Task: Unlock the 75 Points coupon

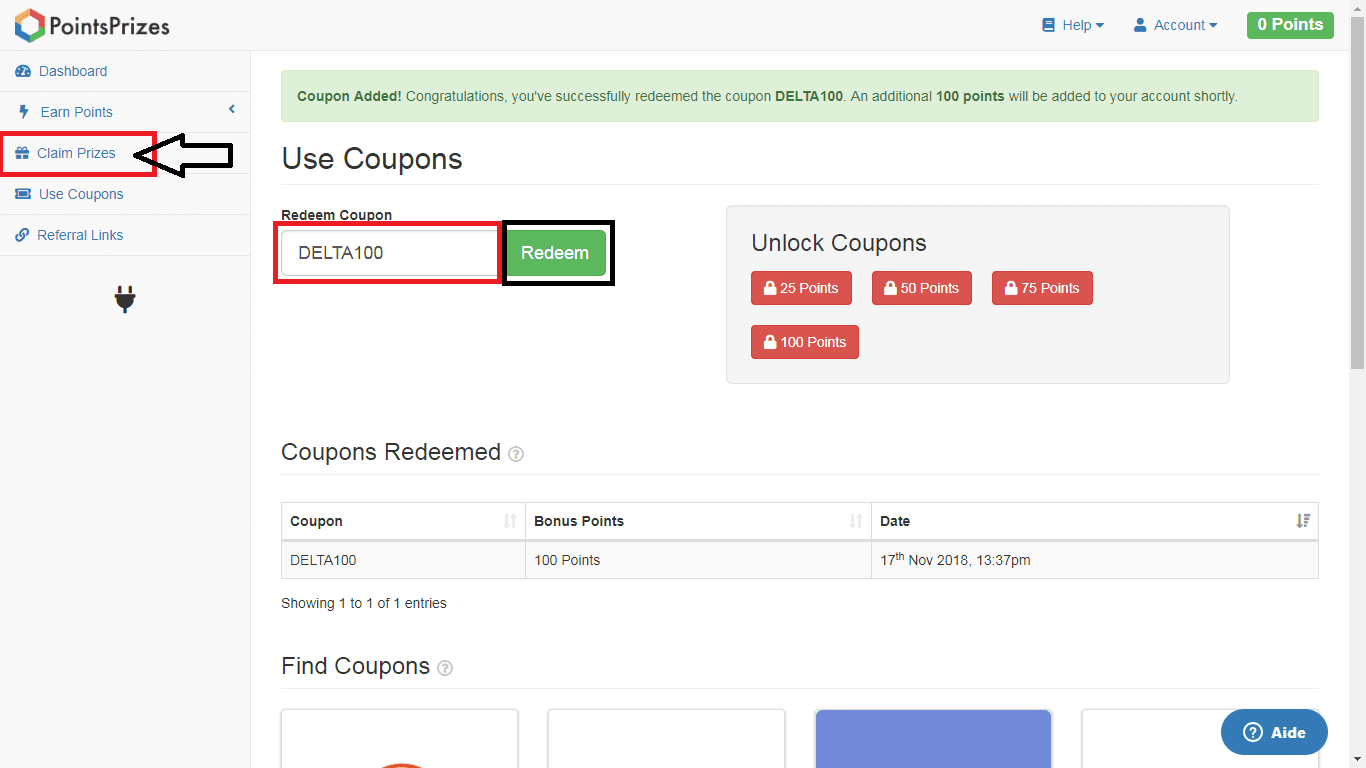Action: (1042, 288)
